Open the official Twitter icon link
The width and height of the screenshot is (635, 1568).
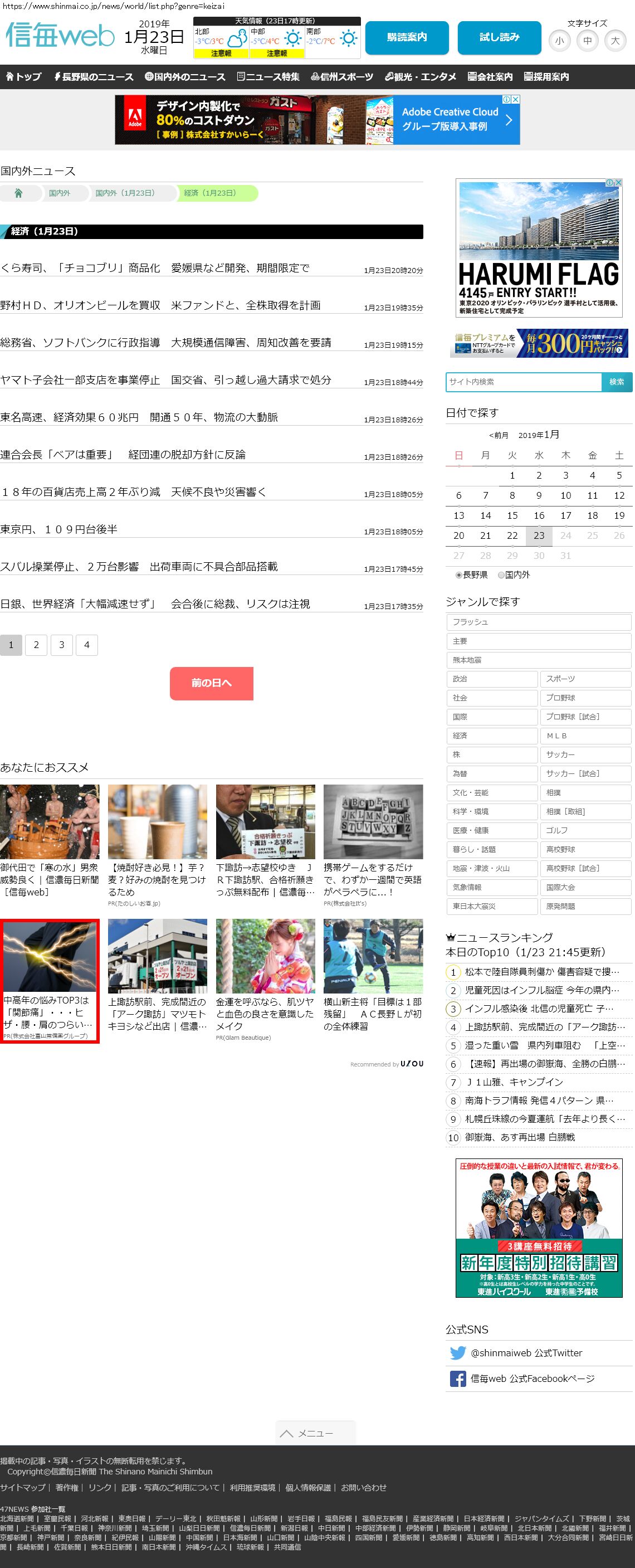pos(457,1352)
